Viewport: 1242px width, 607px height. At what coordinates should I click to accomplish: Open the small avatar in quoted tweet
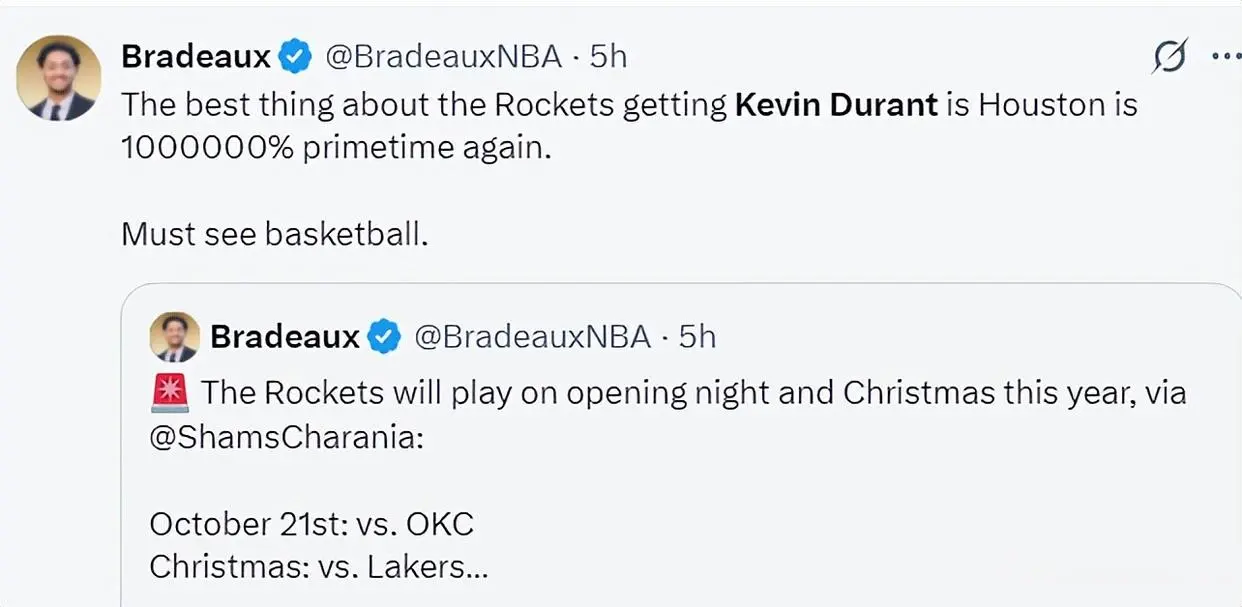pyautogui.click(x=174, y=337)
